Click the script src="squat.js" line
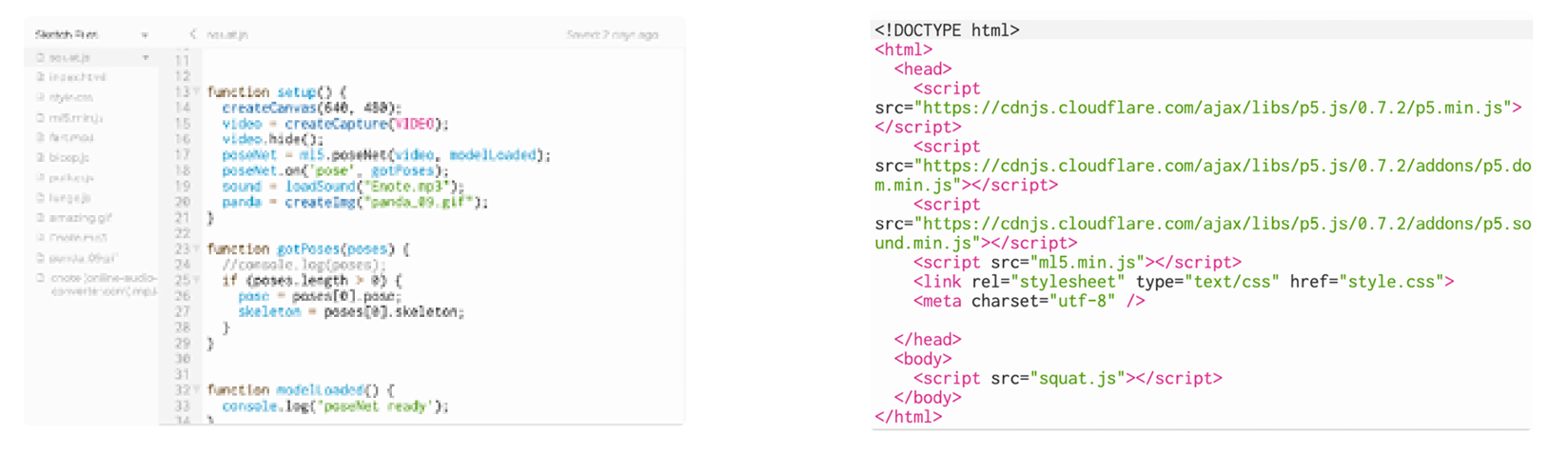The image size is (1568, 456). (x=1068, y=379)
